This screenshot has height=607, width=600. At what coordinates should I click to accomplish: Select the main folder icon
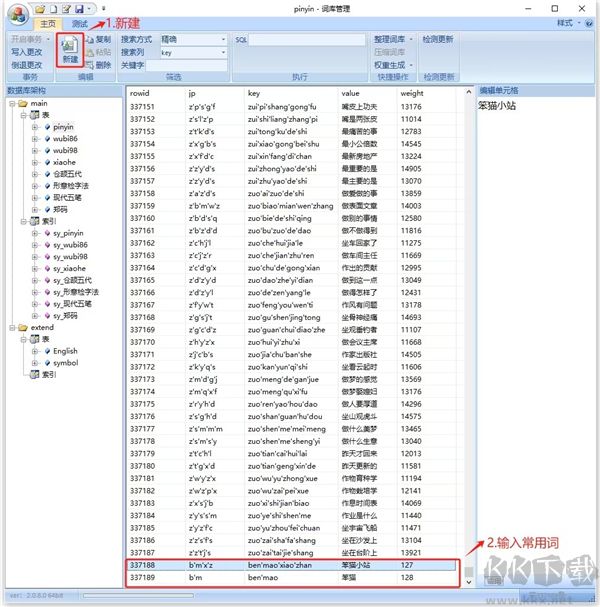(23, 103)
